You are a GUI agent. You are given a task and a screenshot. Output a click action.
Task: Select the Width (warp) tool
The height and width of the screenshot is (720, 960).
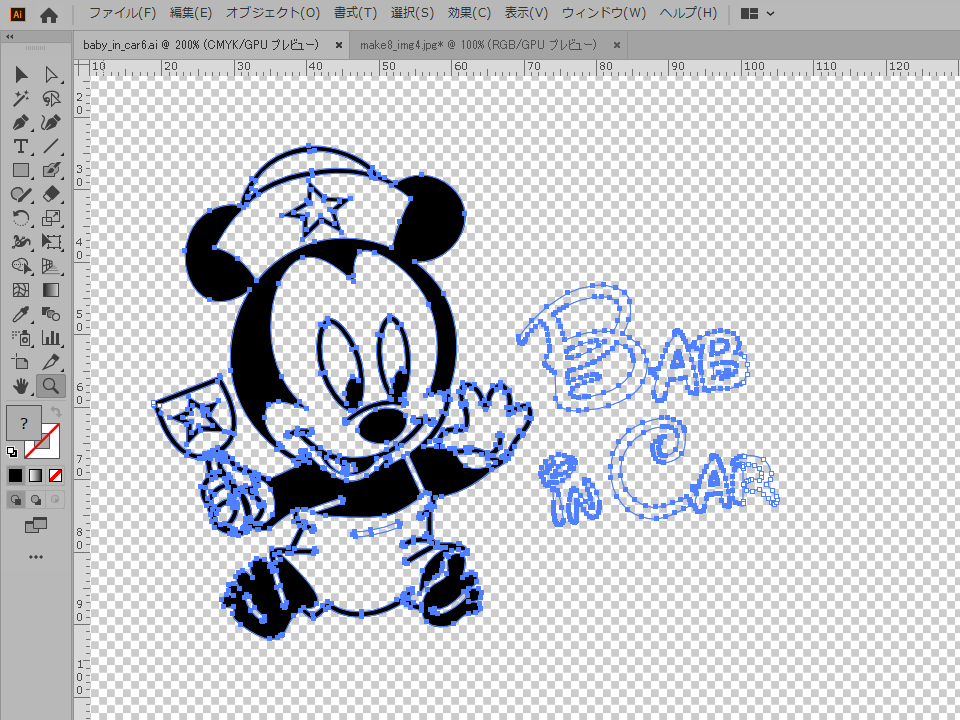tap(21, 242)
